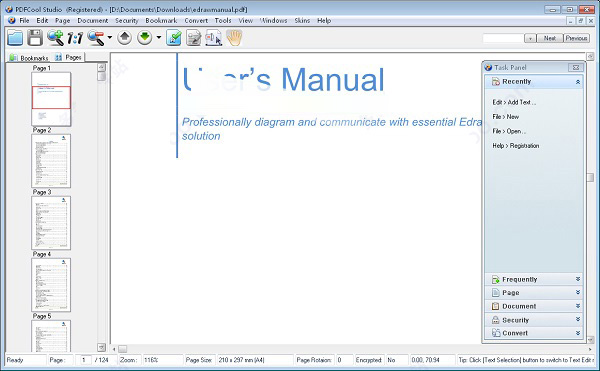Screen dimensions: 600x371
Task: Click the Task Panel title icon
Action: [x=488, y=68]
